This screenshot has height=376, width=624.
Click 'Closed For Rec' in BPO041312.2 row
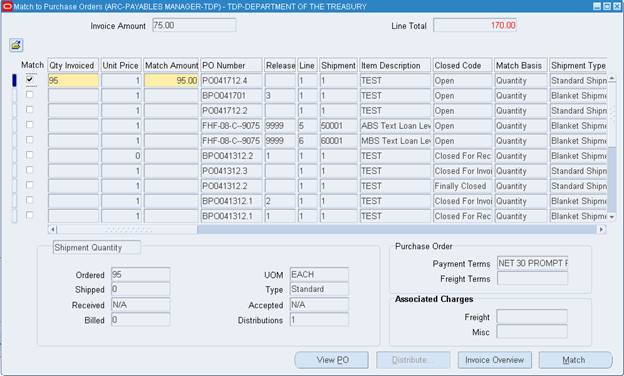click(x=463, y=156)
